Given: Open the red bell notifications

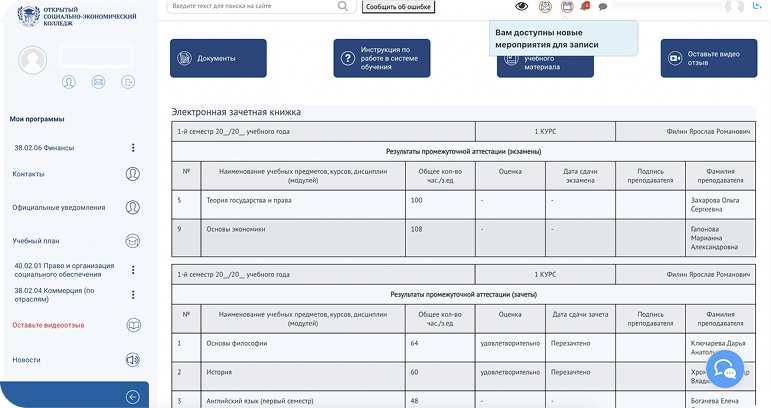Looking at the screenshot, I should (x=585, y=6).
